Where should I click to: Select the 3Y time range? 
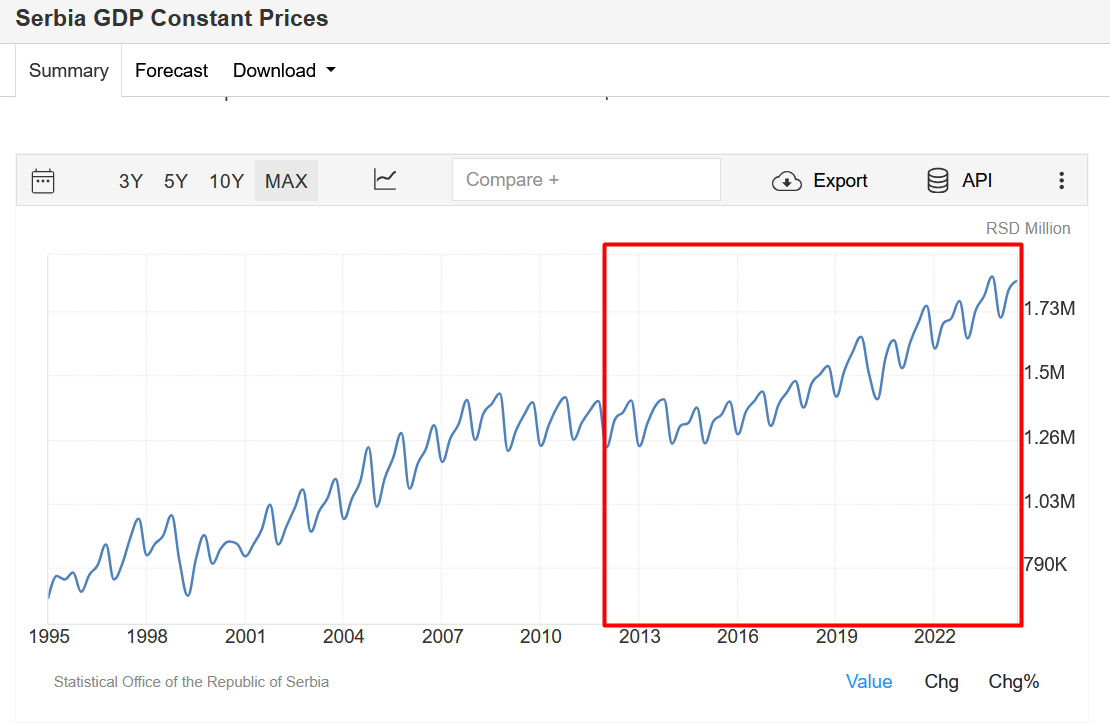(x=131, y=181)
